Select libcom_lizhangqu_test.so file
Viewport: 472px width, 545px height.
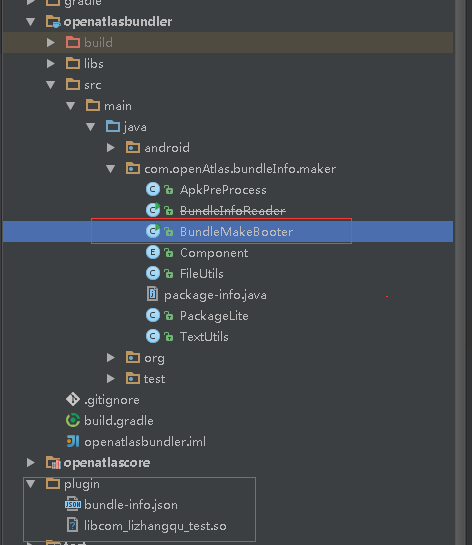[x=155, y=526]
